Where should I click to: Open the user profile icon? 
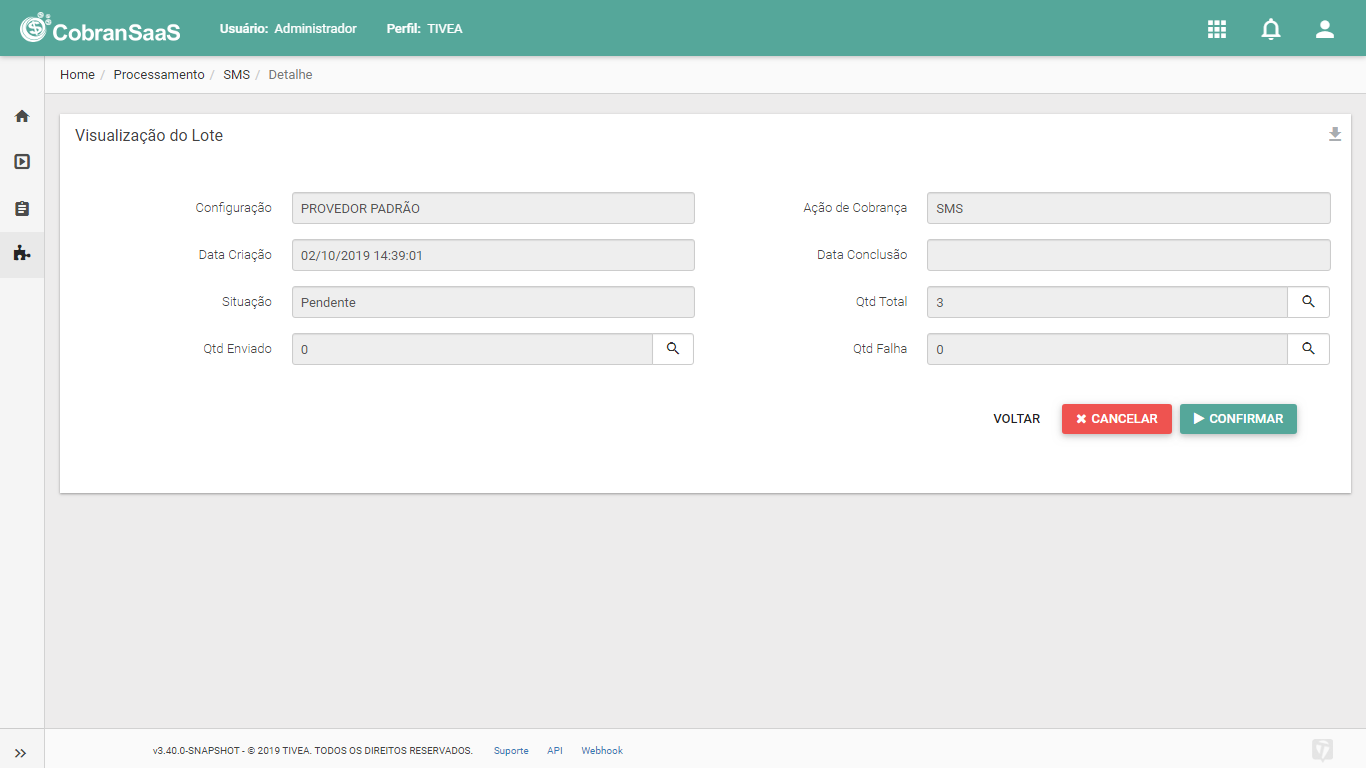1325,29
